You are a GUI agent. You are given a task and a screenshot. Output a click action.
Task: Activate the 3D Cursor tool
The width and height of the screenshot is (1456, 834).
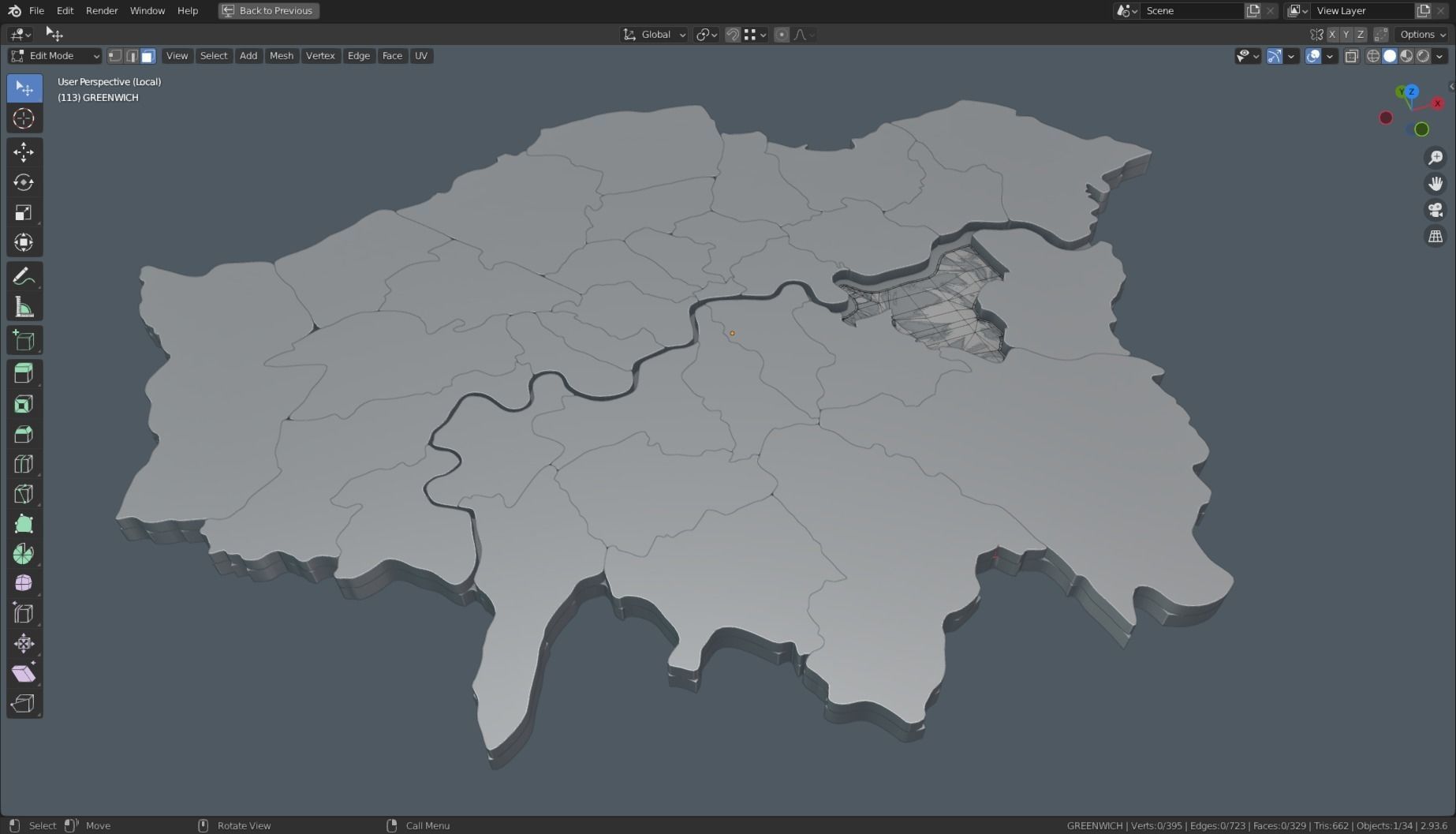click(24, 118)
